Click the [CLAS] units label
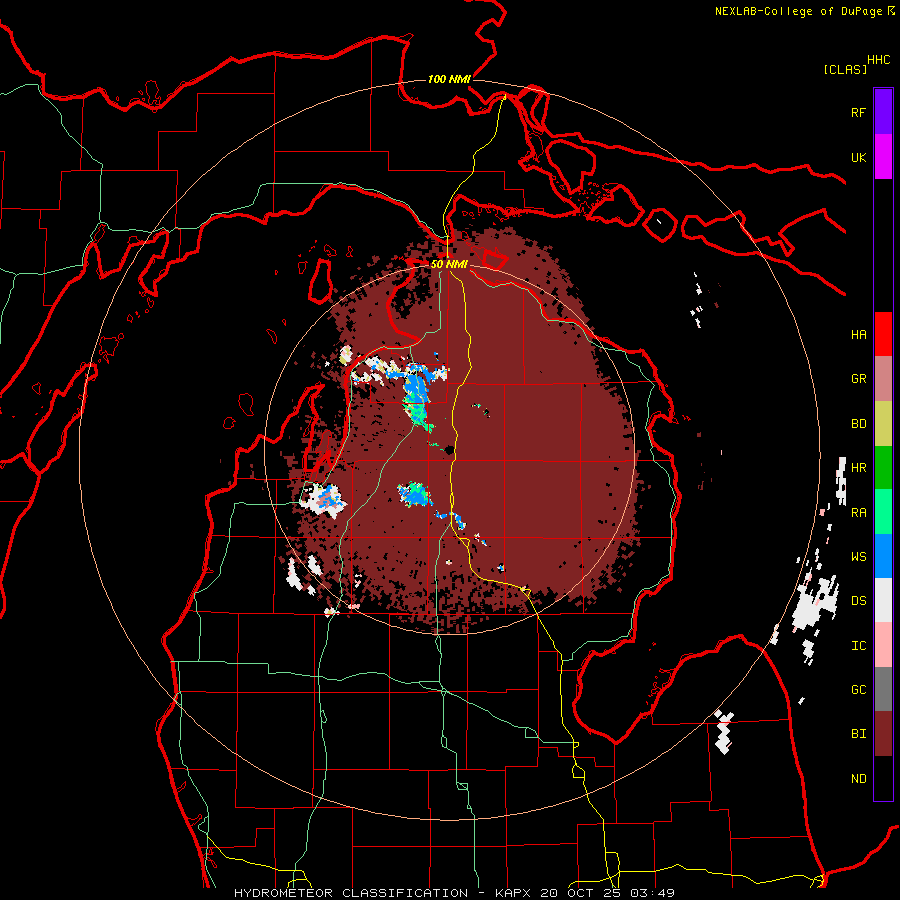 click(x=845, y=69)
